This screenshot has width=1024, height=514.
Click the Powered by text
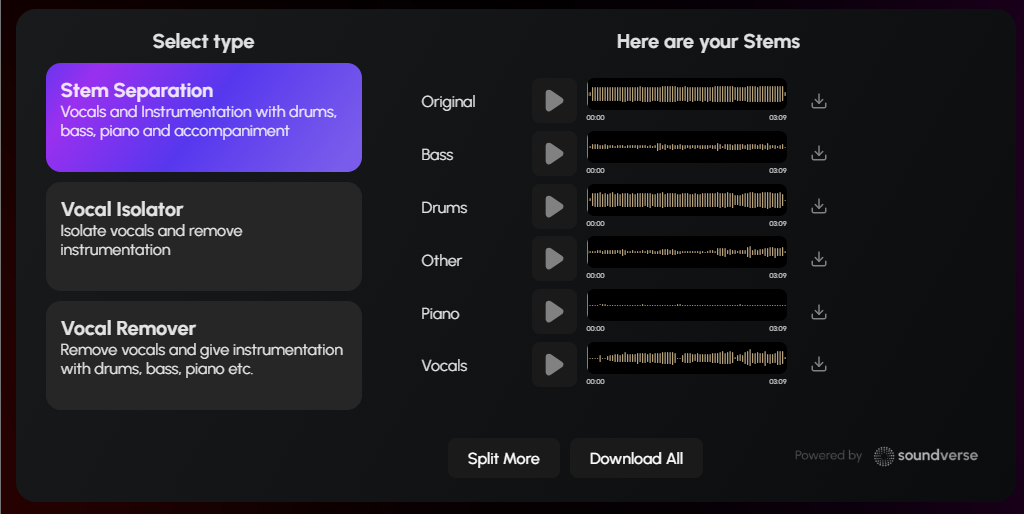click(828, 456)
